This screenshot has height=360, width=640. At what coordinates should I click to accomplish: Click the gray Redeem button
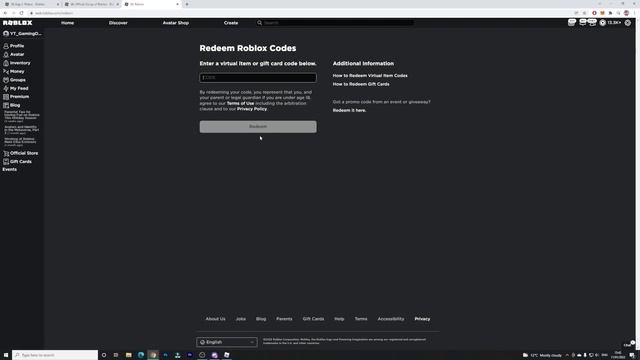[258, 127]
